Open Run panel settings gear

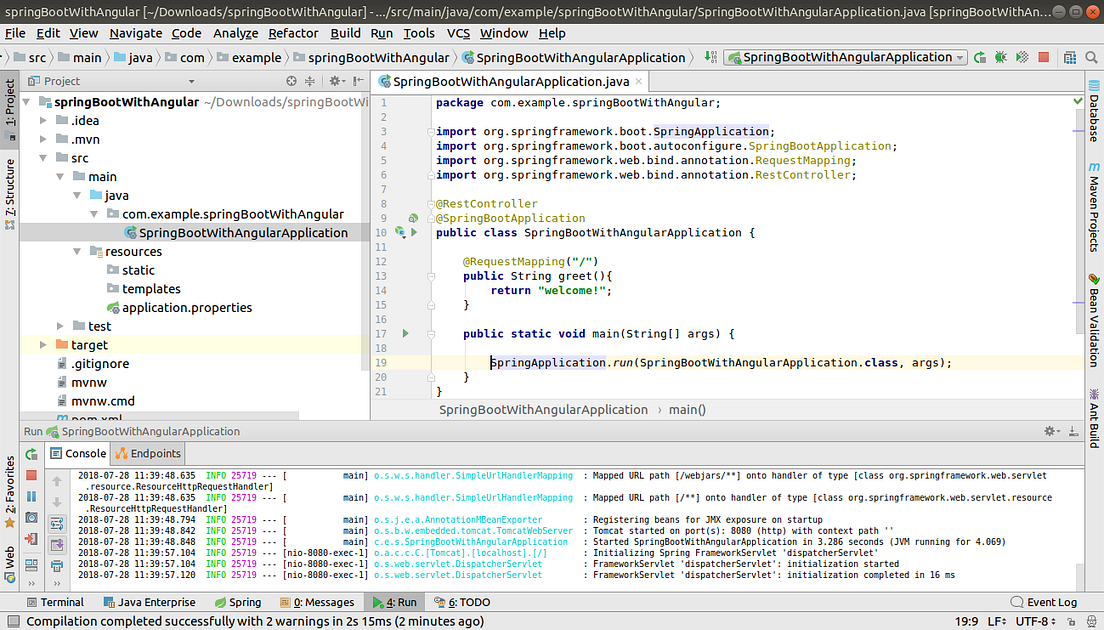[x=1050, y=431]
